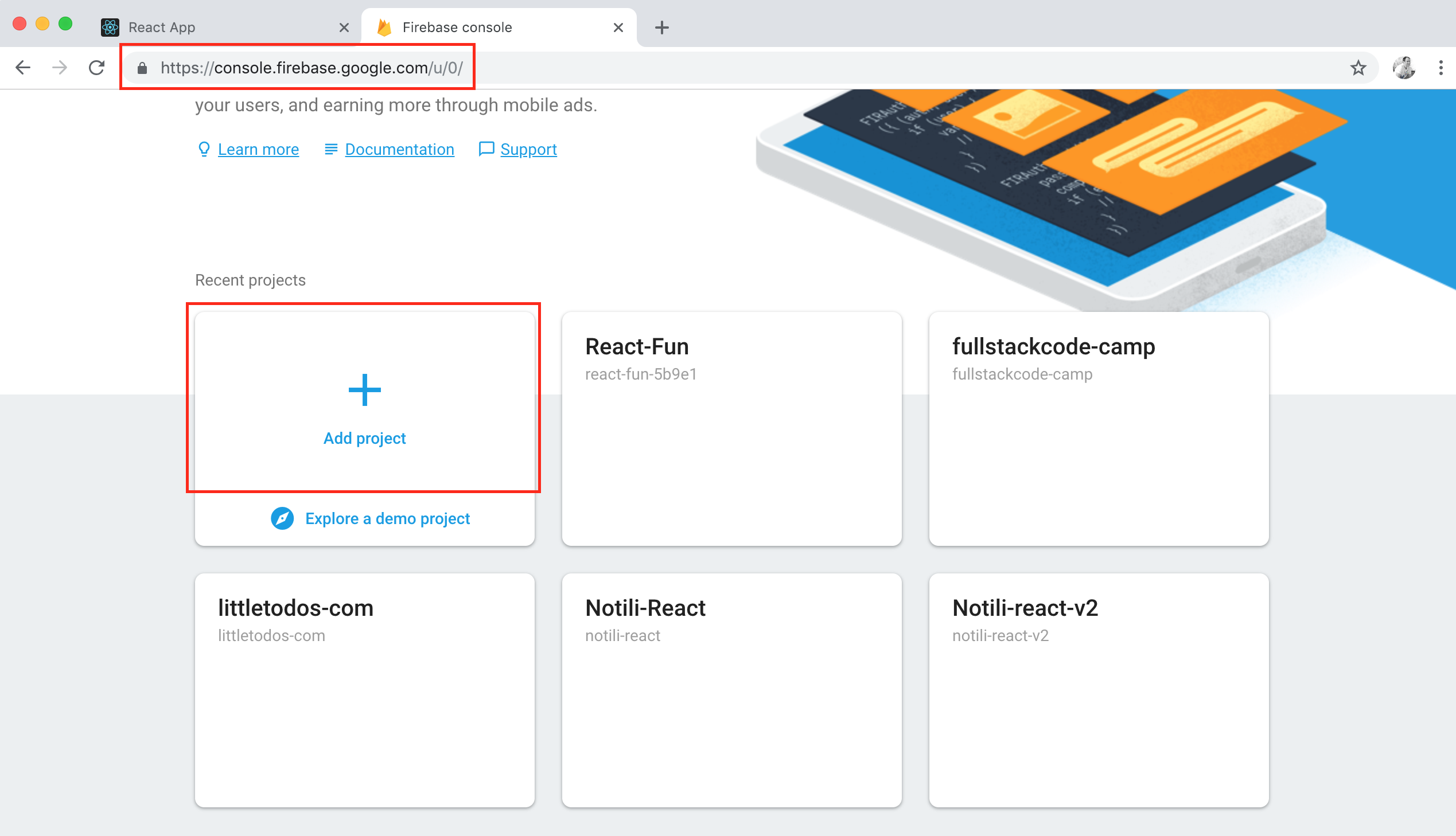This screenshot has height=836, width=1456.
Task: Click the document lines icon beside Documentation
Action: (331, 149)
